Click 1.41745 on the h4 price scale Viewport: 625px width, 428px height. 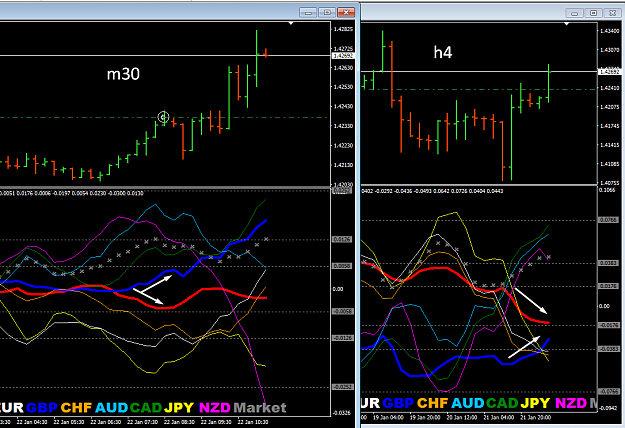pos(610,126)
